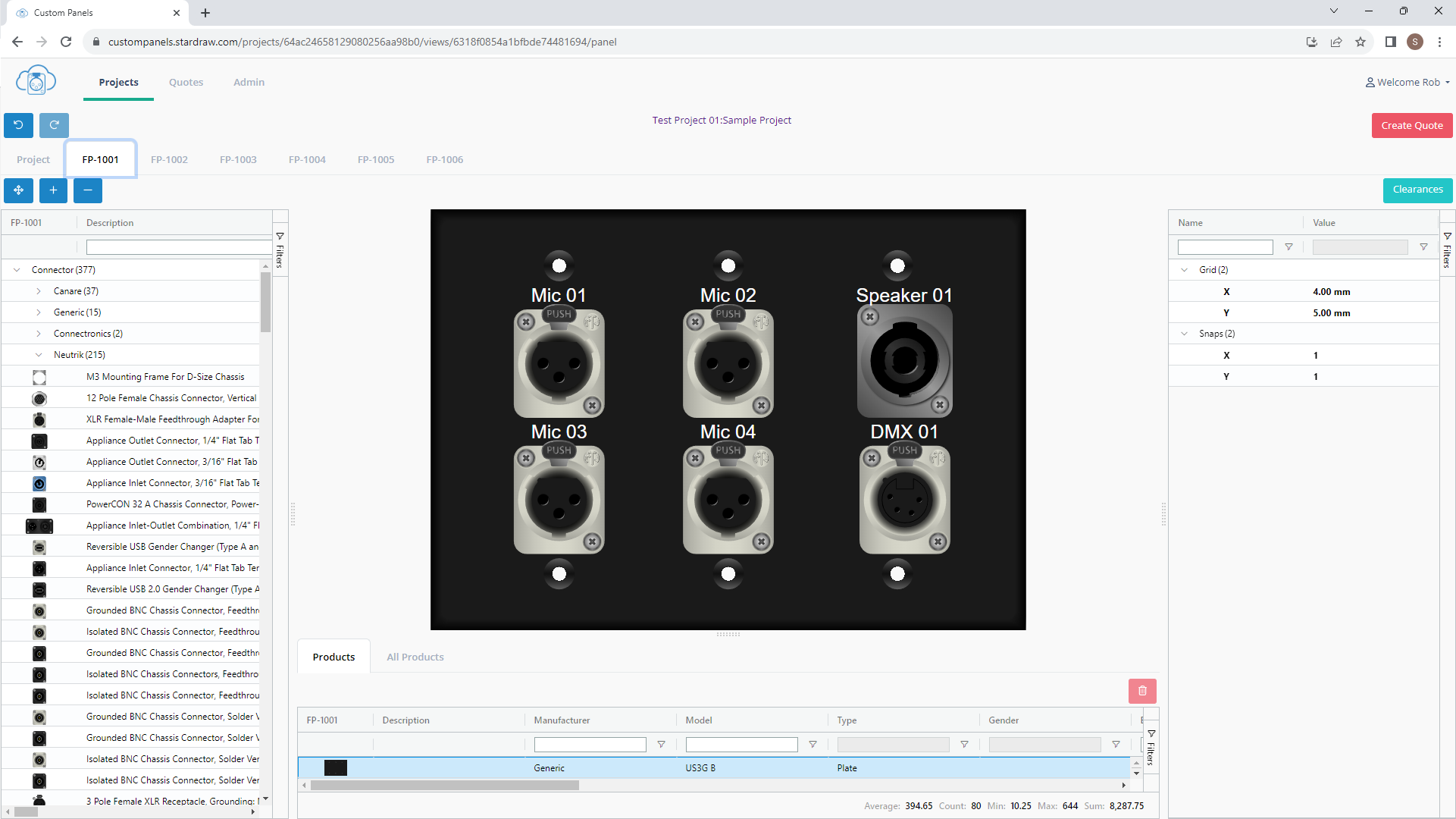Click the redo button
Viewport: 1456px width, 819px height.
click(54, 125)
